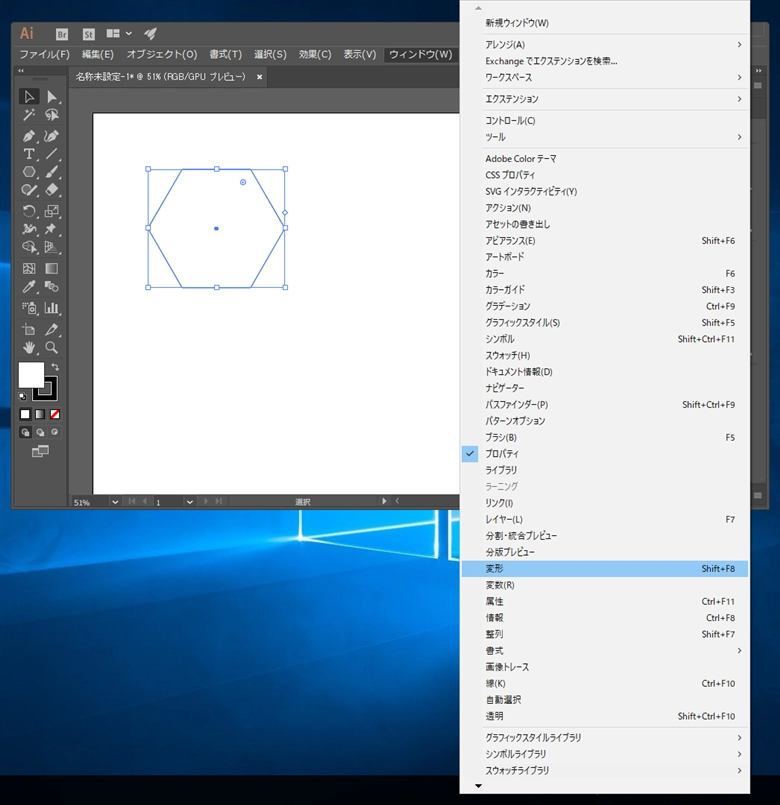
Task: Apply Gradient mode button
Action: coord(40,414)
